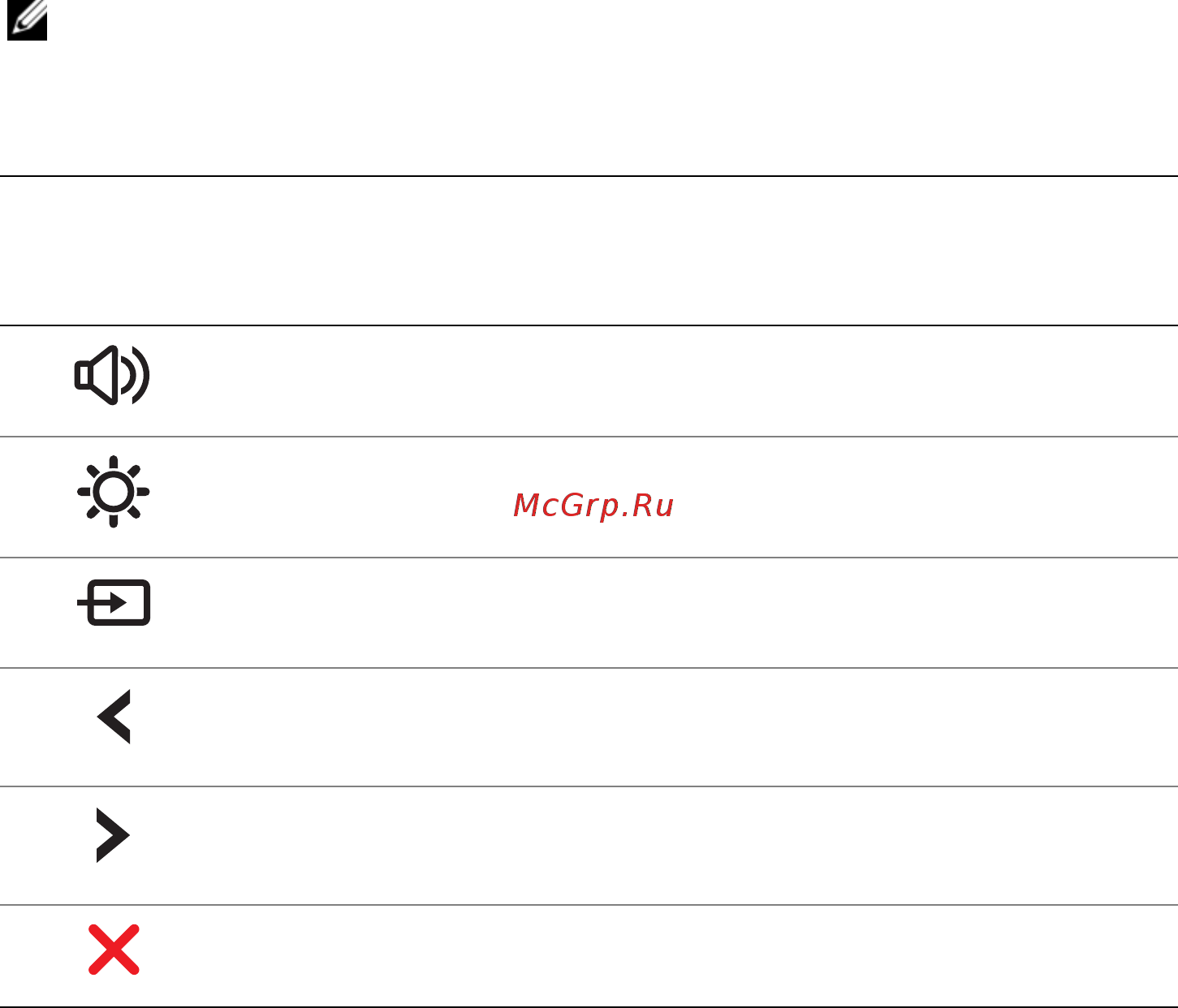
Task: Select the sun icon with rays
Action: [113, 492]
